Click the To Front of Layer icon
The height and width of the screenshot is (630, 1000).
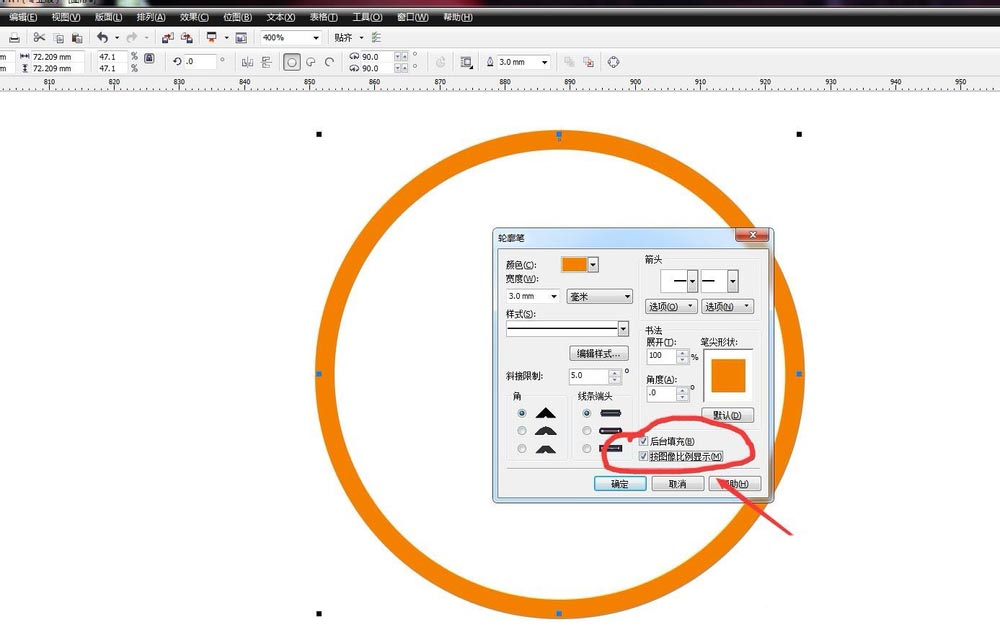pos(569,62)
